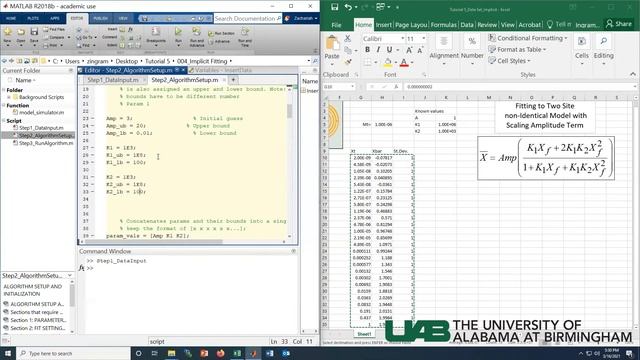This screenshot has height=360, width=640.
Task: Click Sheet1 tab in Excel
Action: tap(364, 334)
